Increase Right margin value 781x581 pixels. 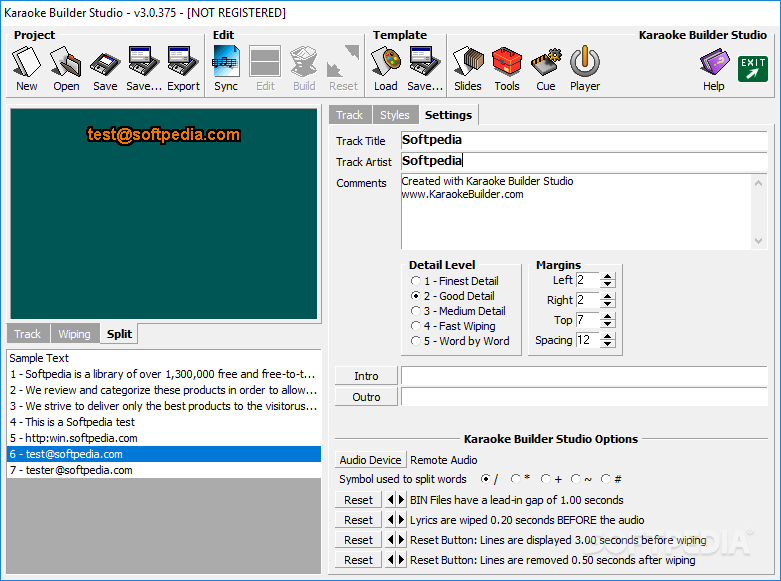[607, 296]
